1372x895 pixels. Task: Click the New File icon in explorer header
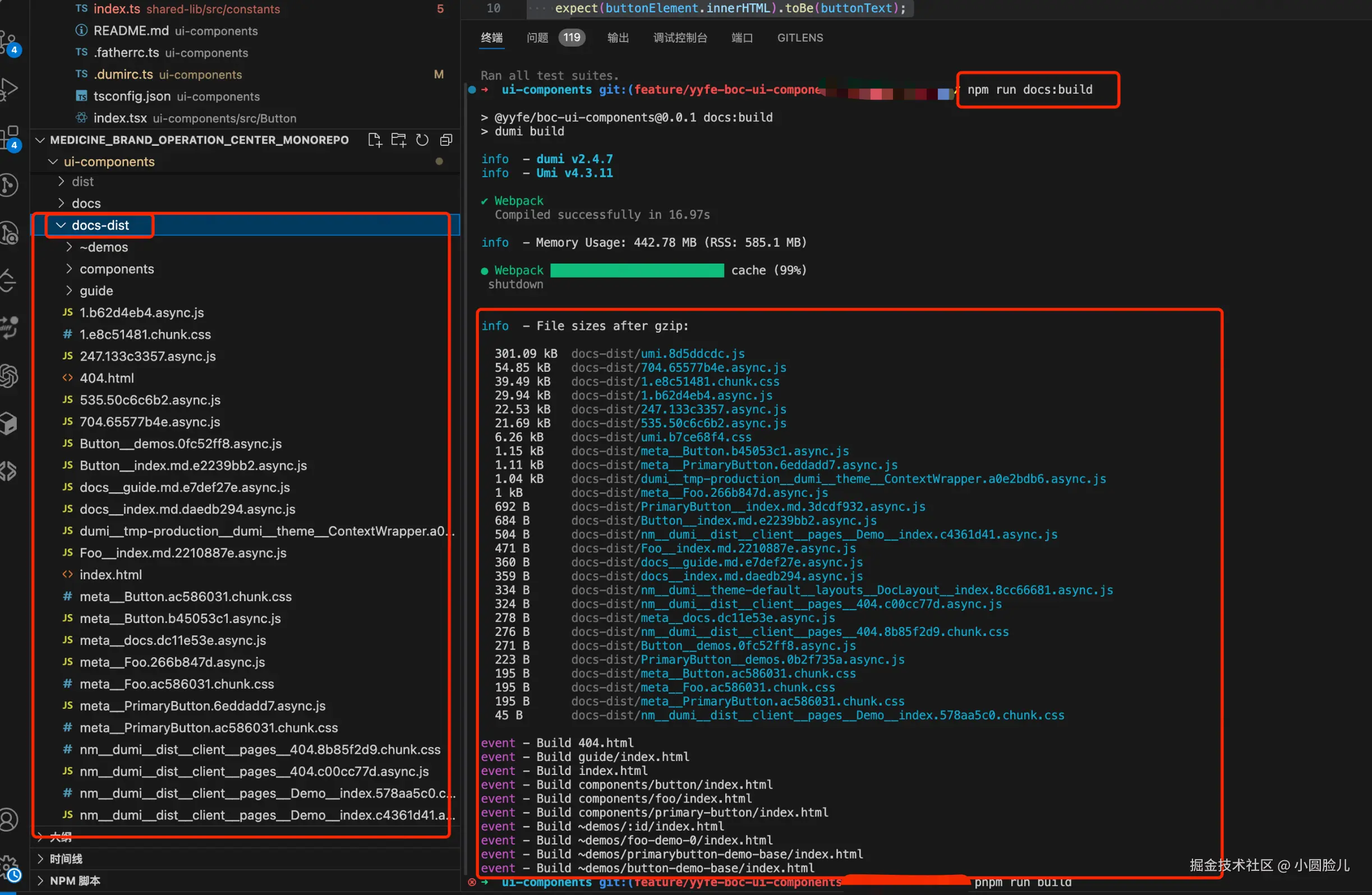click(374, 140)
